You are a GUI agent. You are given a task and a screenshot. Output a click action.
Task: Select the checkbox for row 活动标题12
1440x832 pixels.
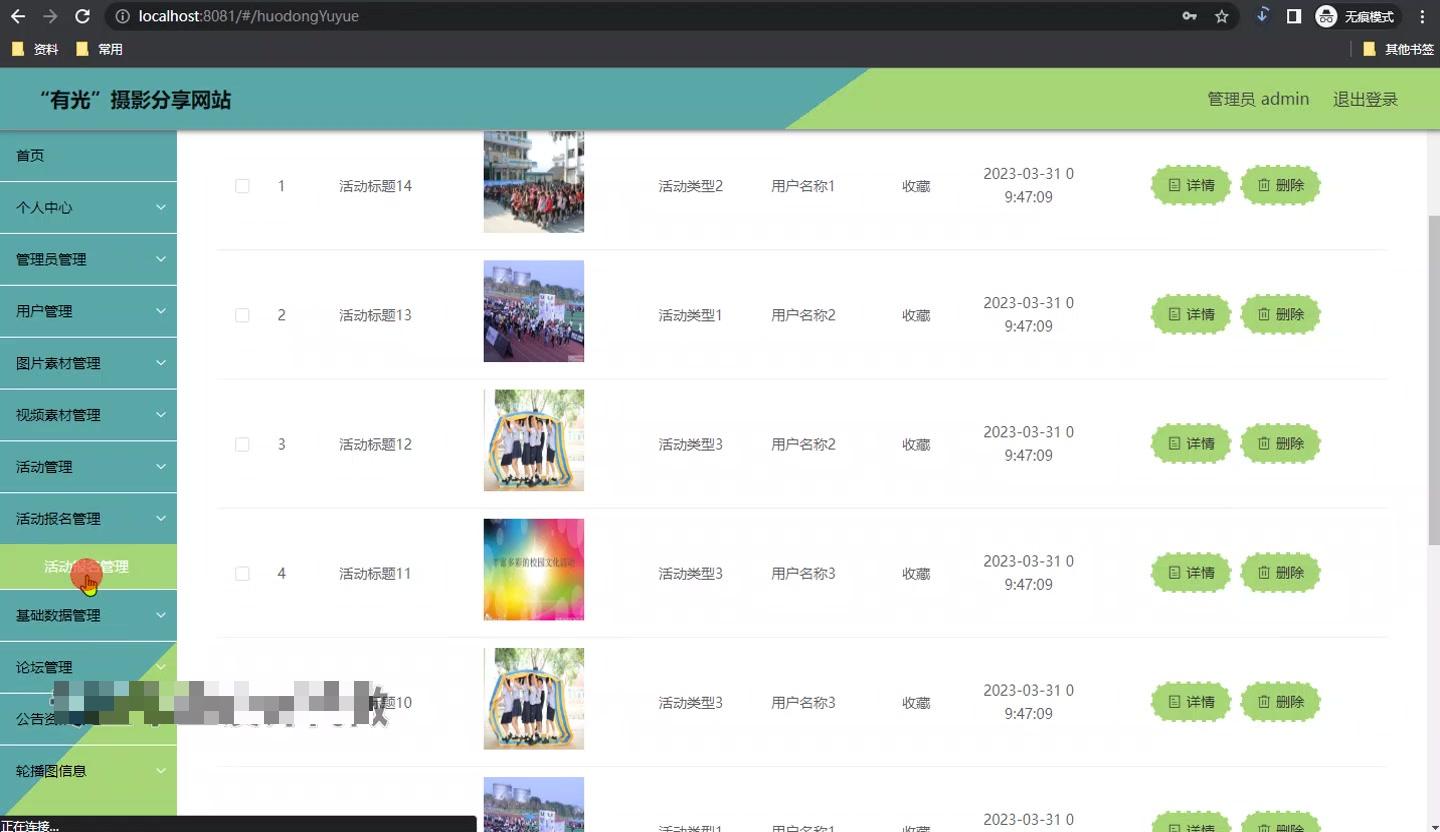coord(242,444)
